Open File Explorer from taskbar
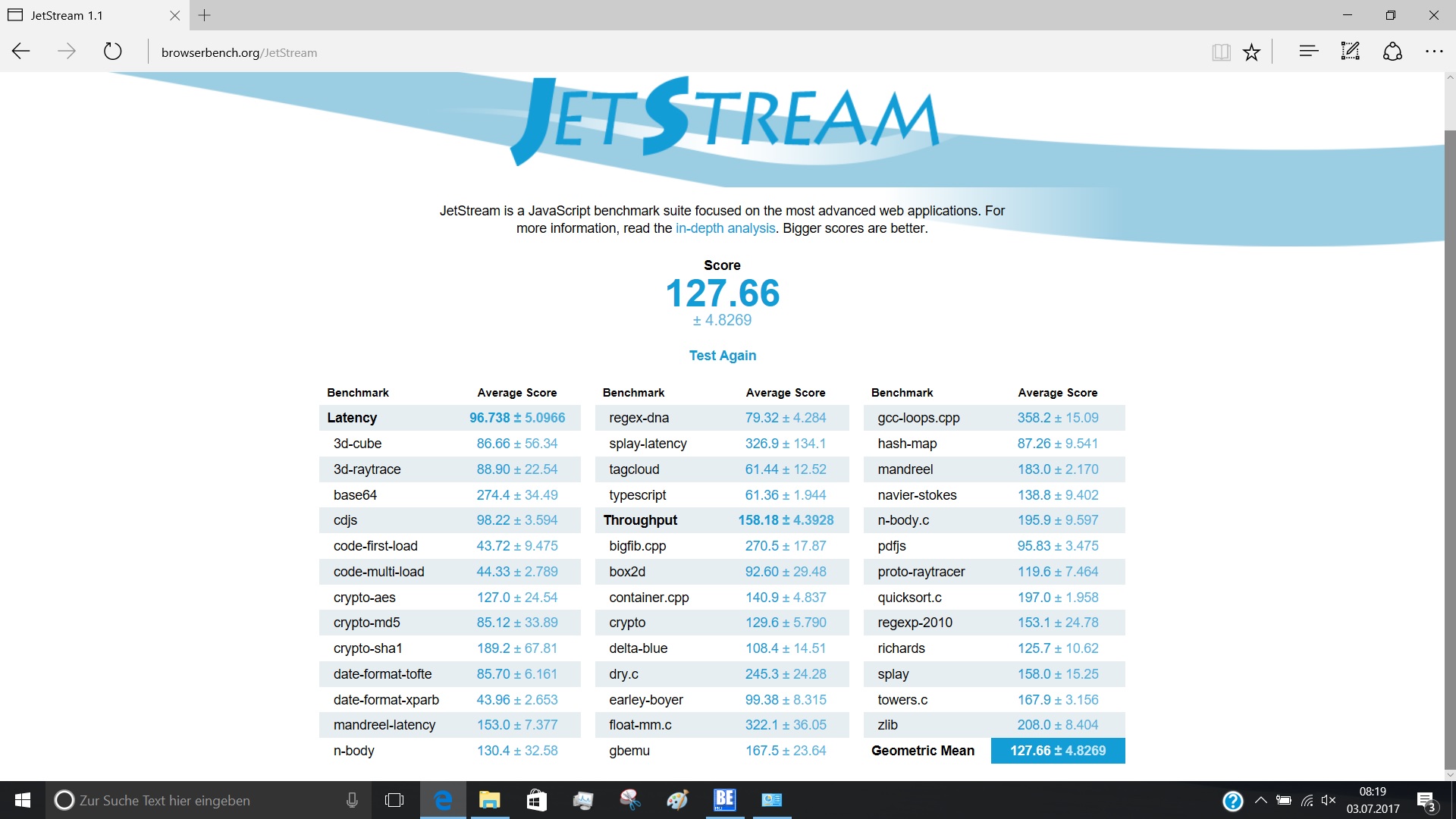This screenshot has height=819, width=1456. 490,800
